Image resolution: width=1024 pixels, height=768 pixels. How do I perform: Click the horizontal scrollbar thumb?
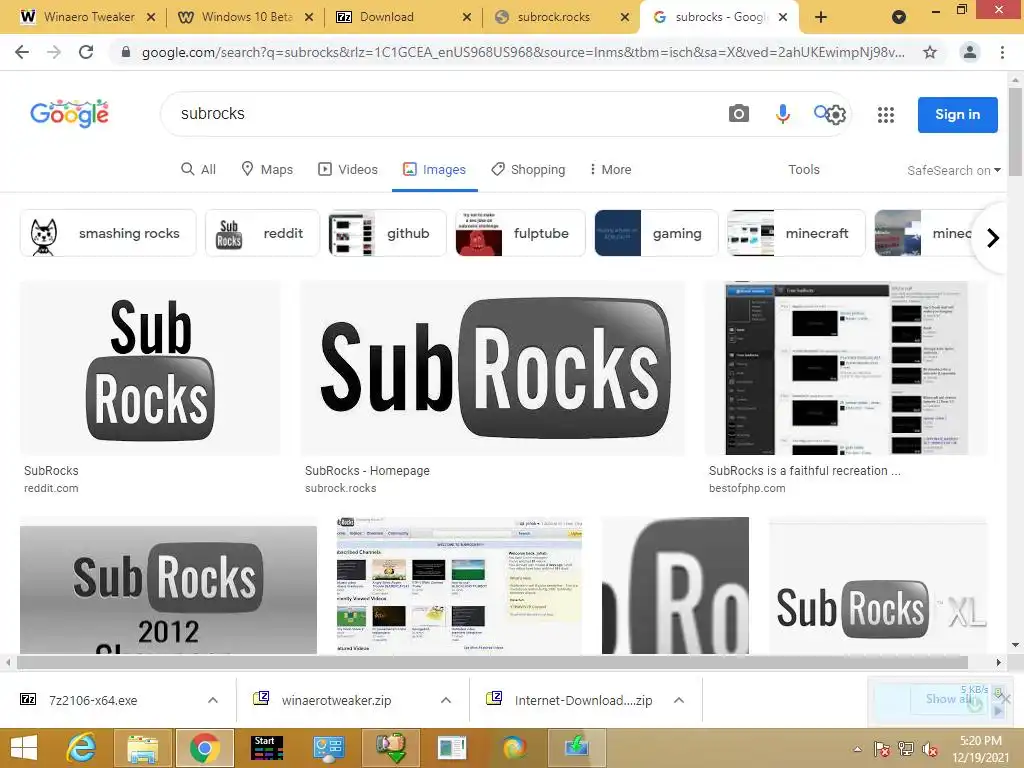(x=492, y=662)
